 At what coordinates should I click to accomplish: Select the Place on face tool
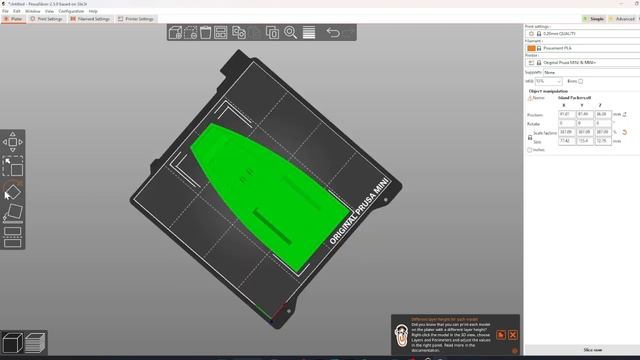(13, 213)
